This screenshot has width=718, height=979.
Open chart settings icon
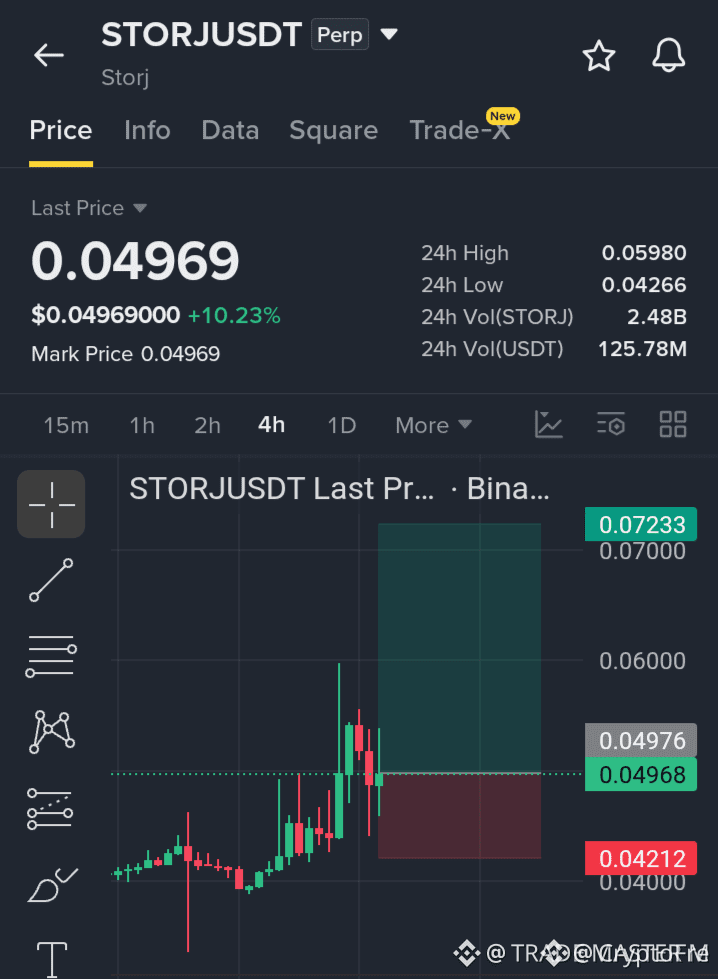tap(611, 425)
